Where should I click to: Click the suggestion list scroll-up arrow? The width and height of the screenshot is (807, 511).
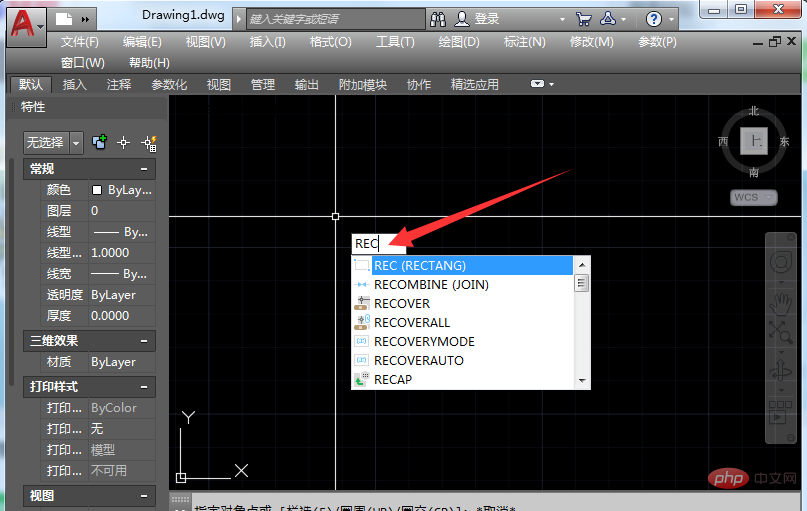[x=582, y=265]
